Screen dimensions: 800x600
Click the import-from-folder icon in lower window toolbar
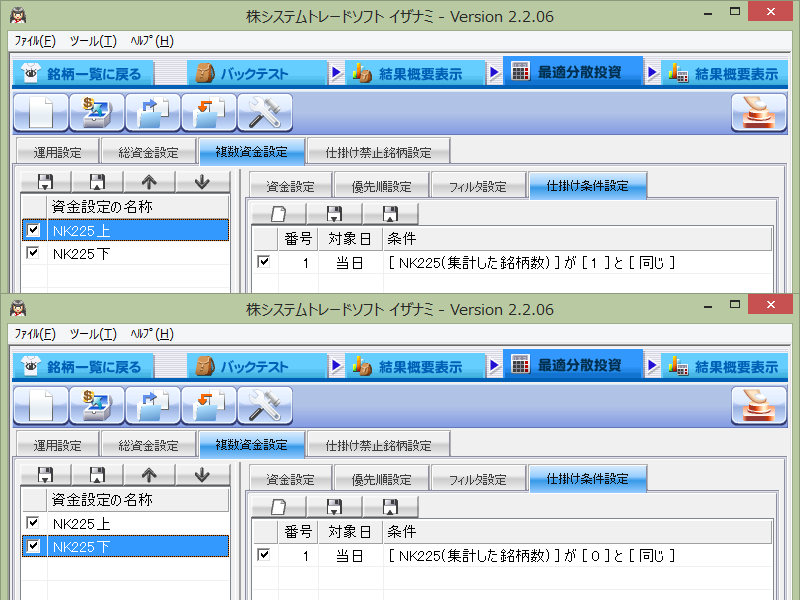pos(209,405)
